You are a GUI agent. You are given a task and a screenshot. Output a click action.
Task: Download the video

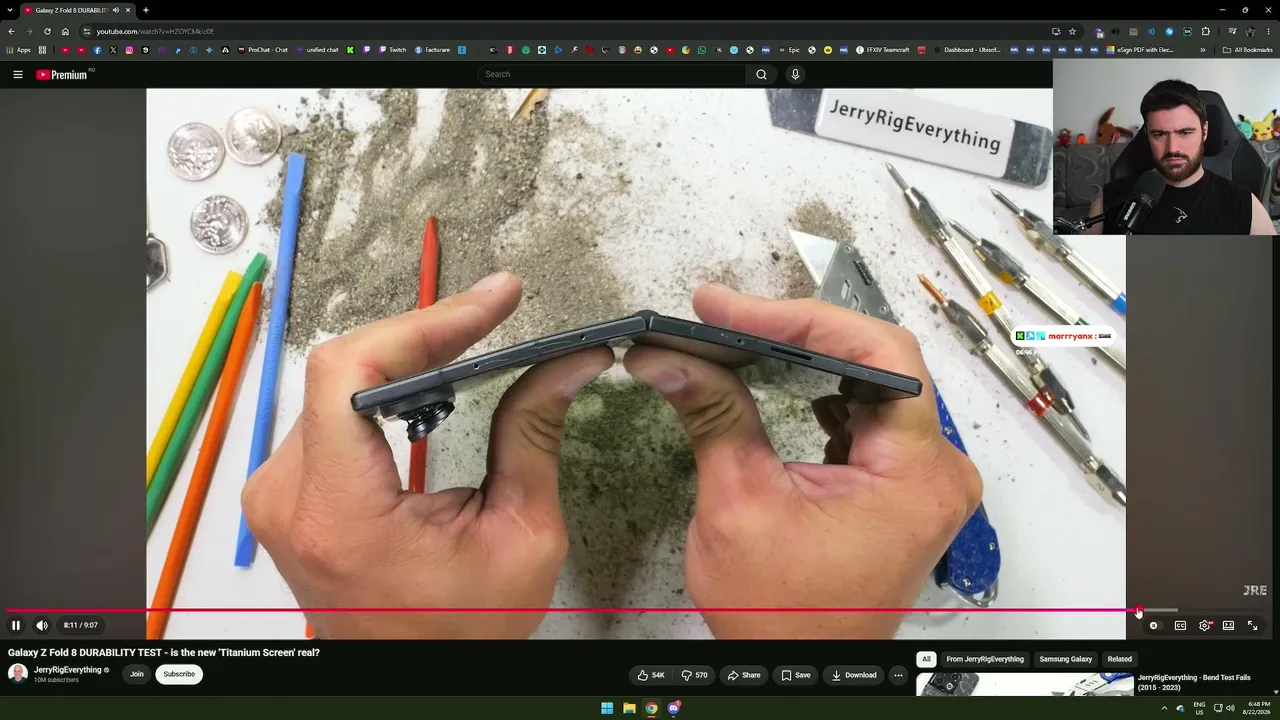pyautogui.click(x=854, y=675)
